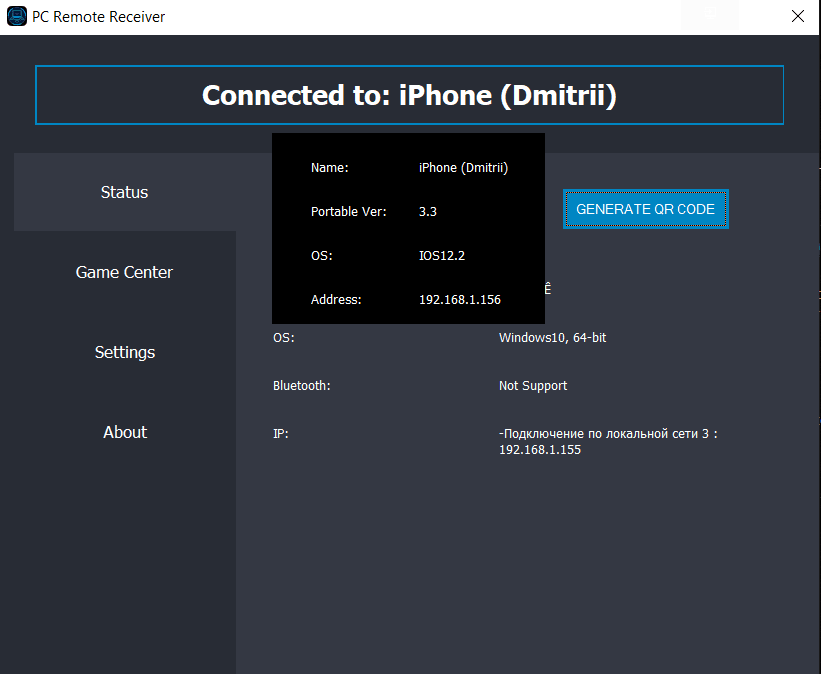Close the PC Remote Receiver window
821x674 pixels.
click(x=797, y=16)
